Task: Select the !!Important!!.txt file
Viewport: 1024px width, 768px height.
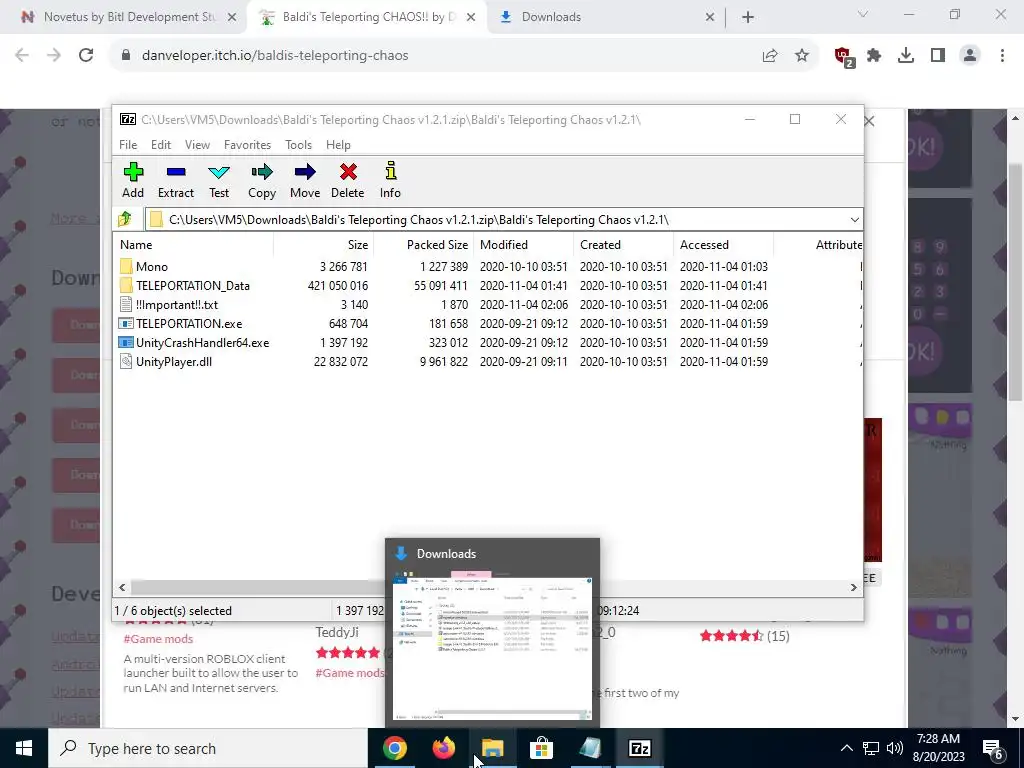Action: 176,304
